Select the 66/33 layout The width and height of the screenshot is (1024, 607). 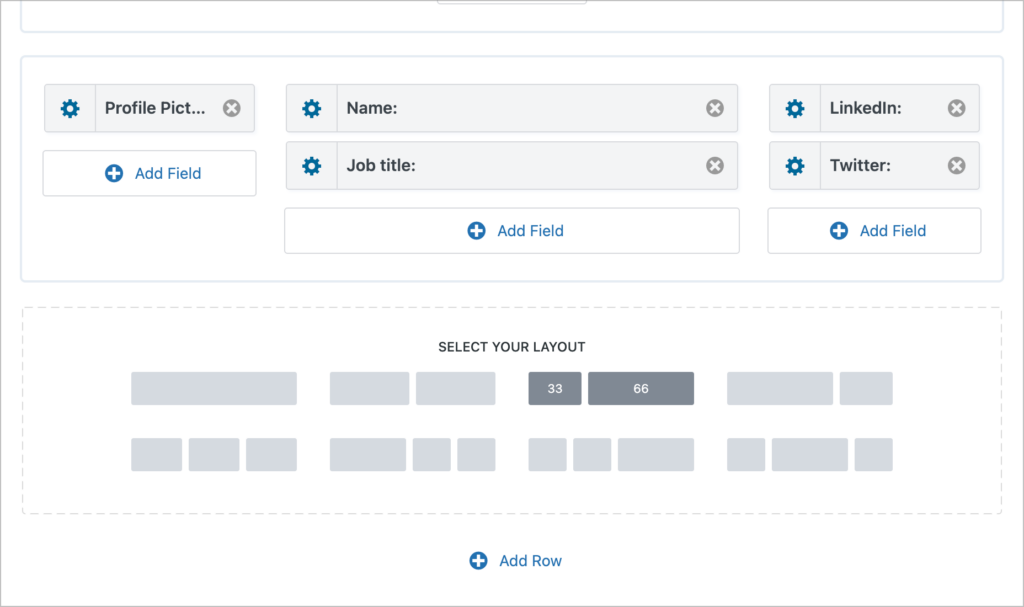pos(810,388)
